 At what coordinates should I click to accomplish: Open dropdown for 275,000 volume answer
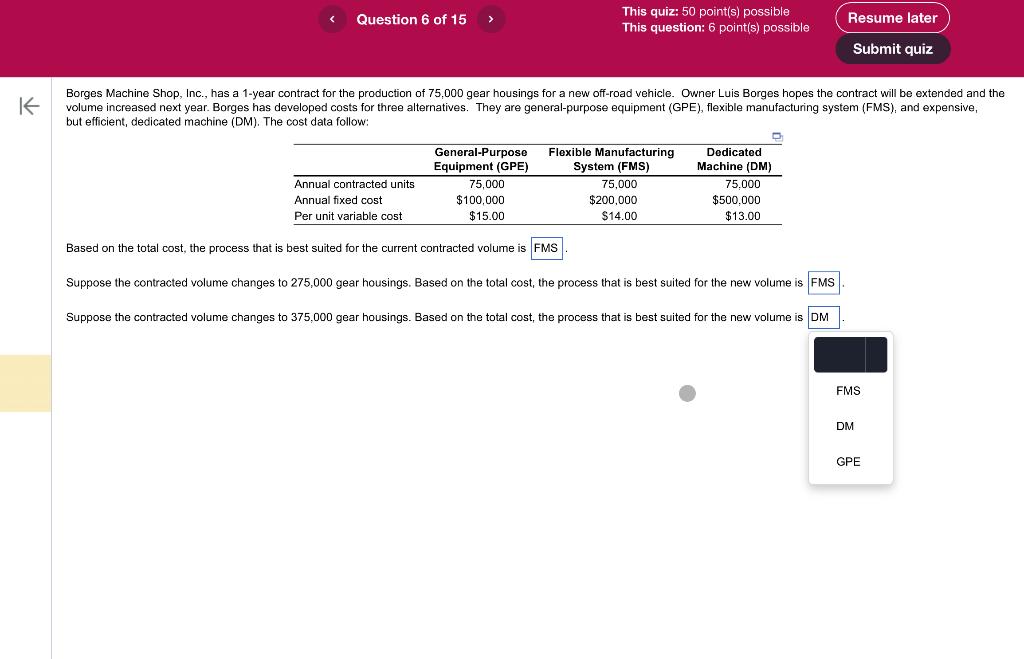(x=824, y=283)
